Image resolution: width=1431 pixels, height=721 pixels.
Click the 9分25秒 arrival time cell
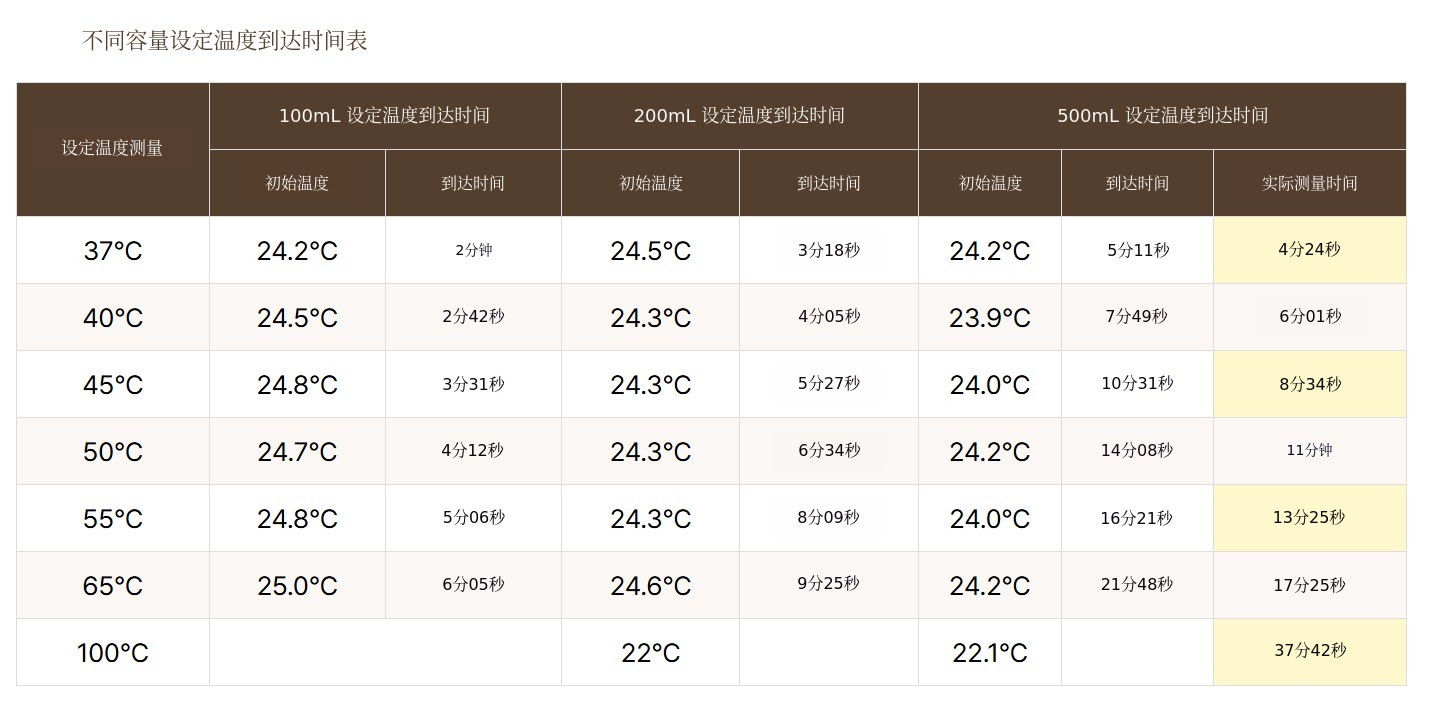tap(828, 584)
